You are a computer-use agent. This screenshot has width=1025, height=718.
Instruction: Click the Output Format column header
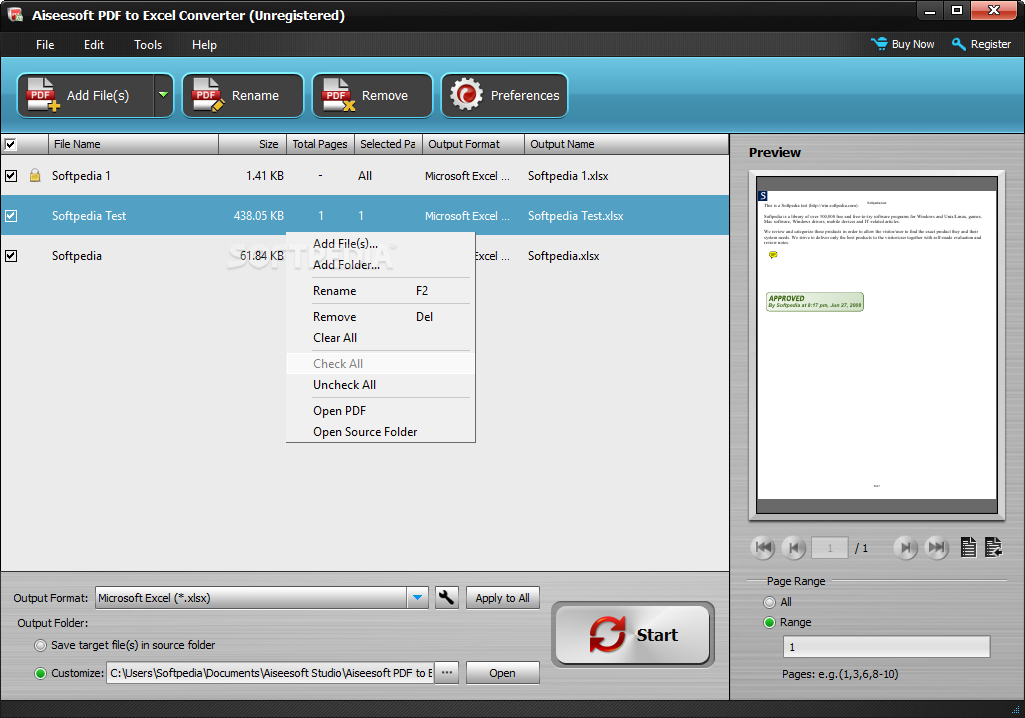(x=473, y=144)
